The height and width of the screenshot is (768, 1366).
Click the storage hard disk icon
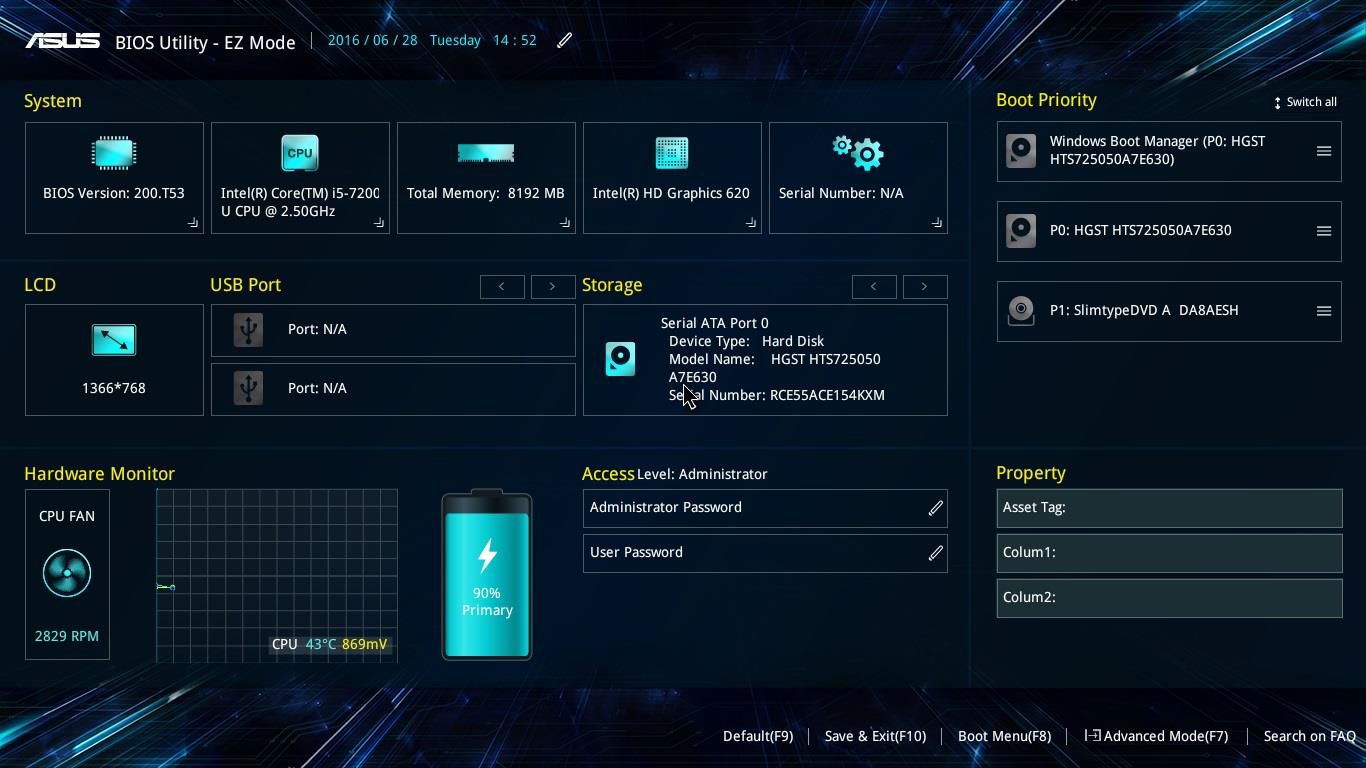(x=620, y=359)
